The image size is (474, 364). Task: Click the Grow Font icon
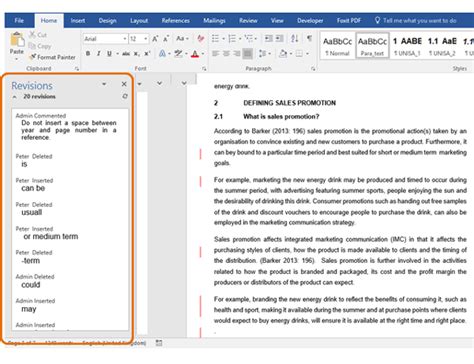click(155, 39)
